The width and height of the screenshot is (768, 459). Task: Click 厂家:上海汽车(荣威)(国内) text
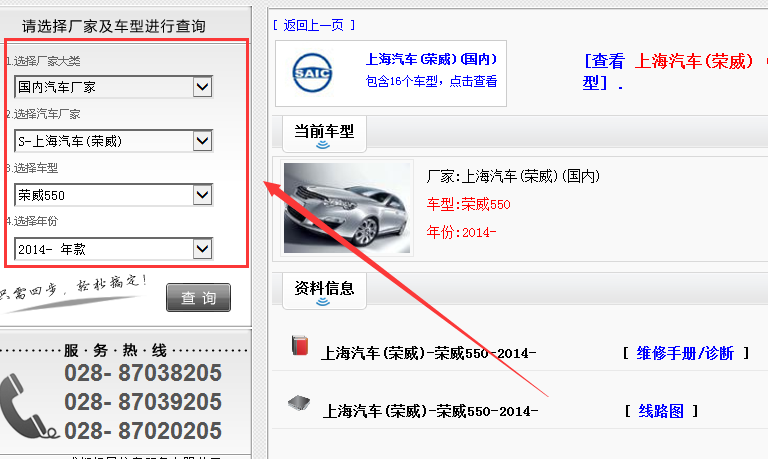point(513,176)
